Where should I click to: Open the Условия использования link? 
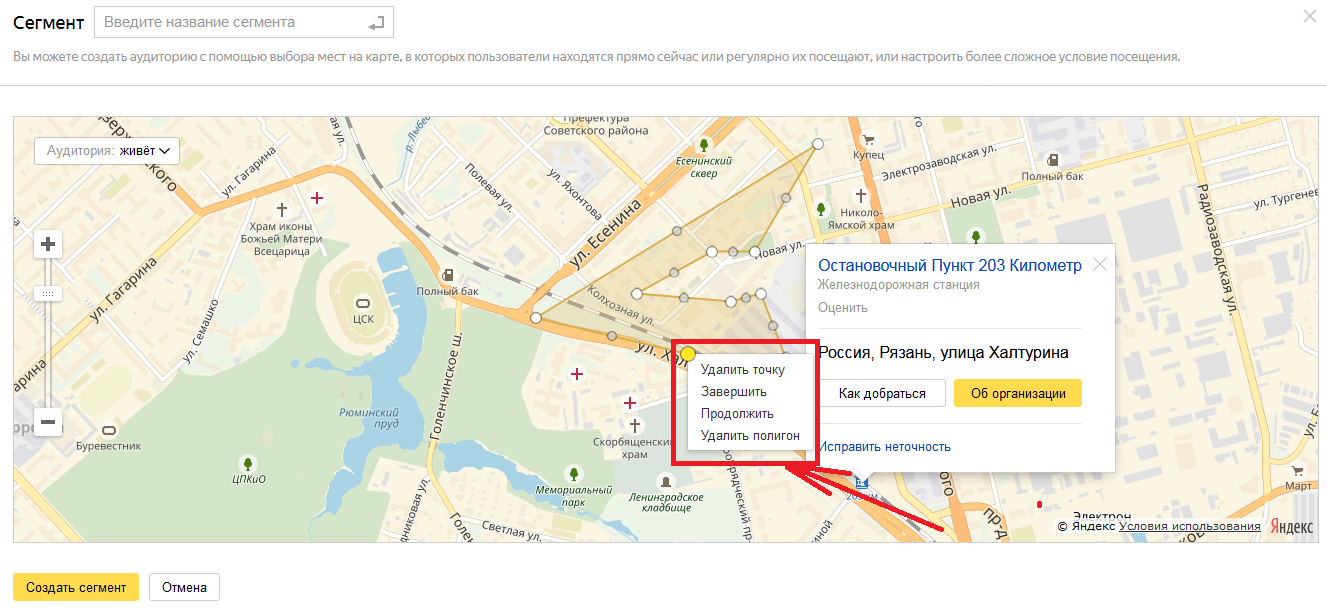click(1190, 526)
